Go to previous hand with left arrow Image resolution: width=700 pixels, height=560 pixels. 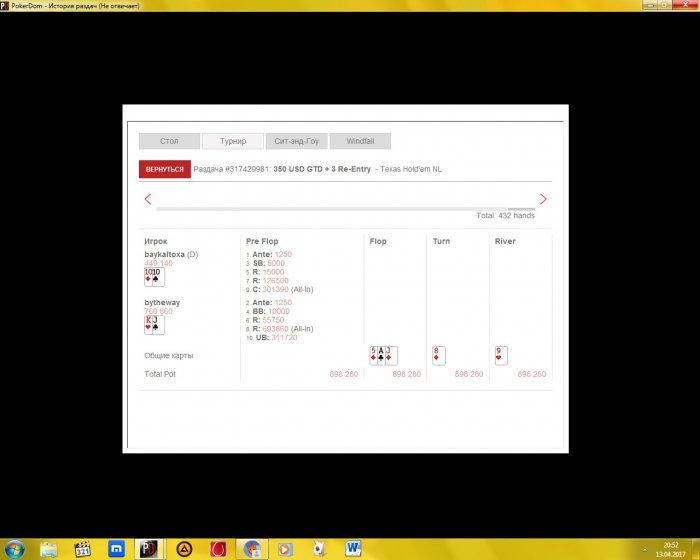tap(148, 199)
